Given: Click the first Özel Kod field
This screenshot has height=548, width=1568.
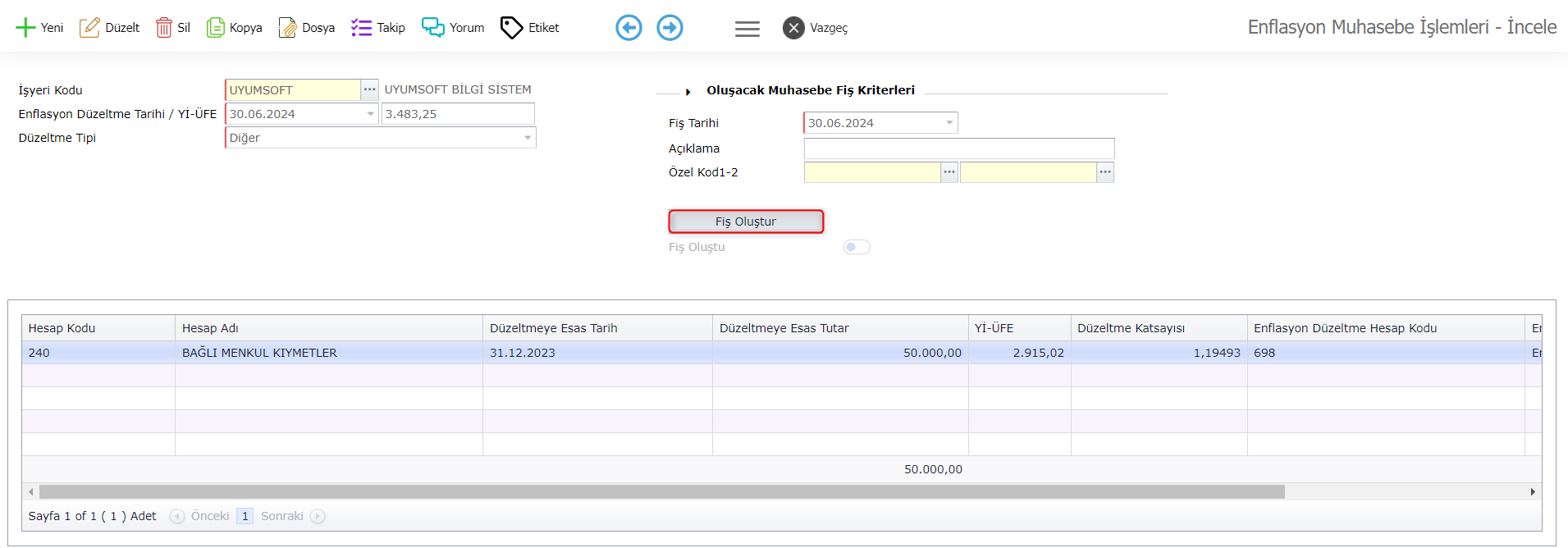Looking at the screenshot, I should coord(872,172).
